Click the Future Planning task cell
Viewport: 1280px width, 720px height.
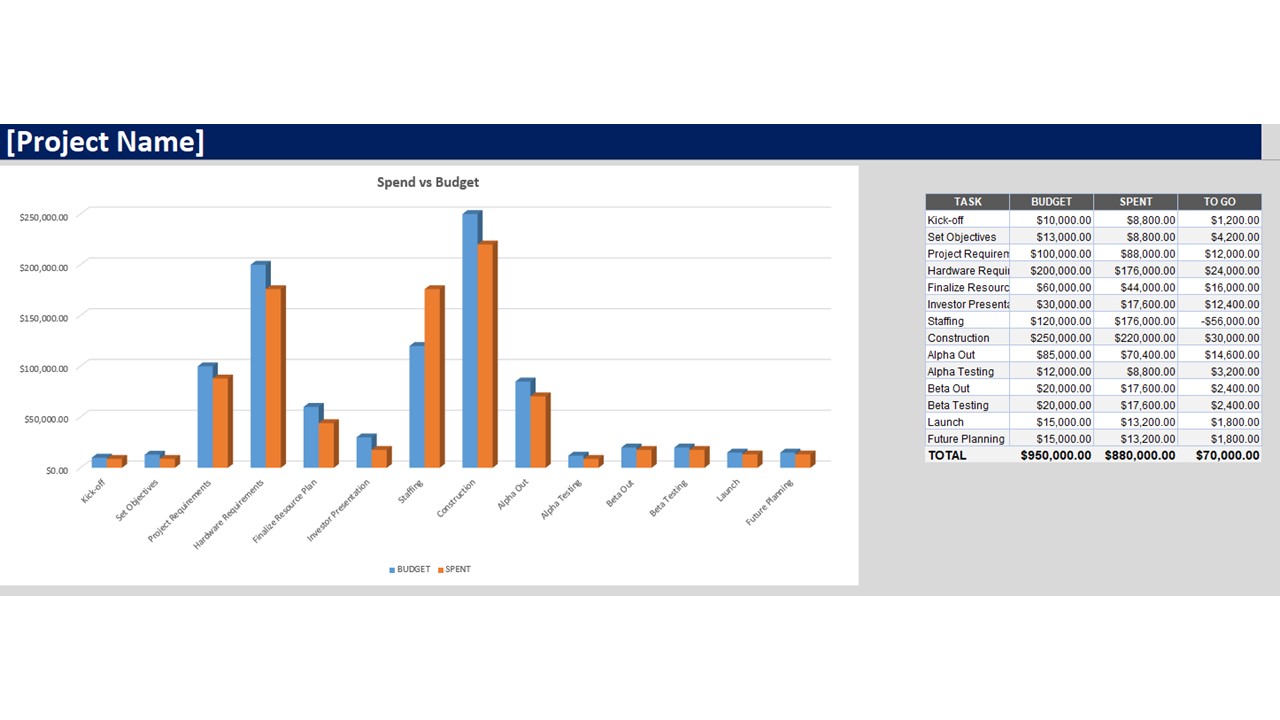coord(967,439)
